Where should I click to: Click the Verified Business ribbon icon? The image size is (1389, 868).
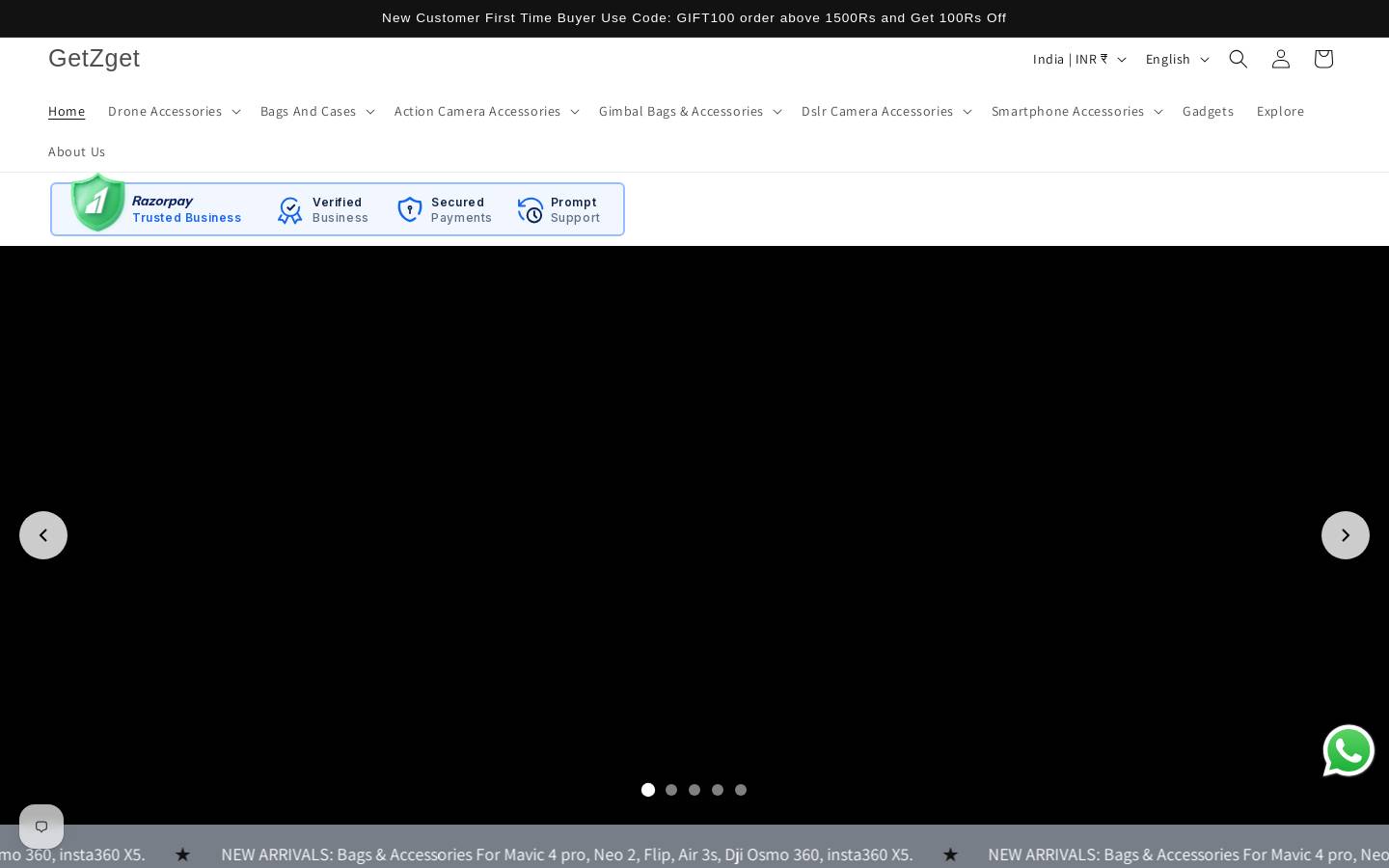coord(289,210)
